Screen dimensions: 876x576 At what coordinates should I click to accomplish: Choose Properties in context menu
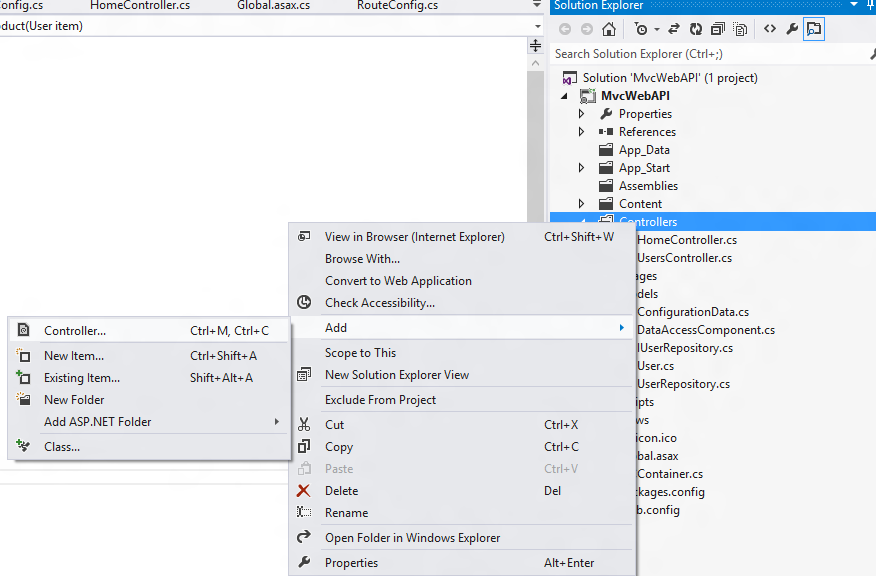[462, 563]
